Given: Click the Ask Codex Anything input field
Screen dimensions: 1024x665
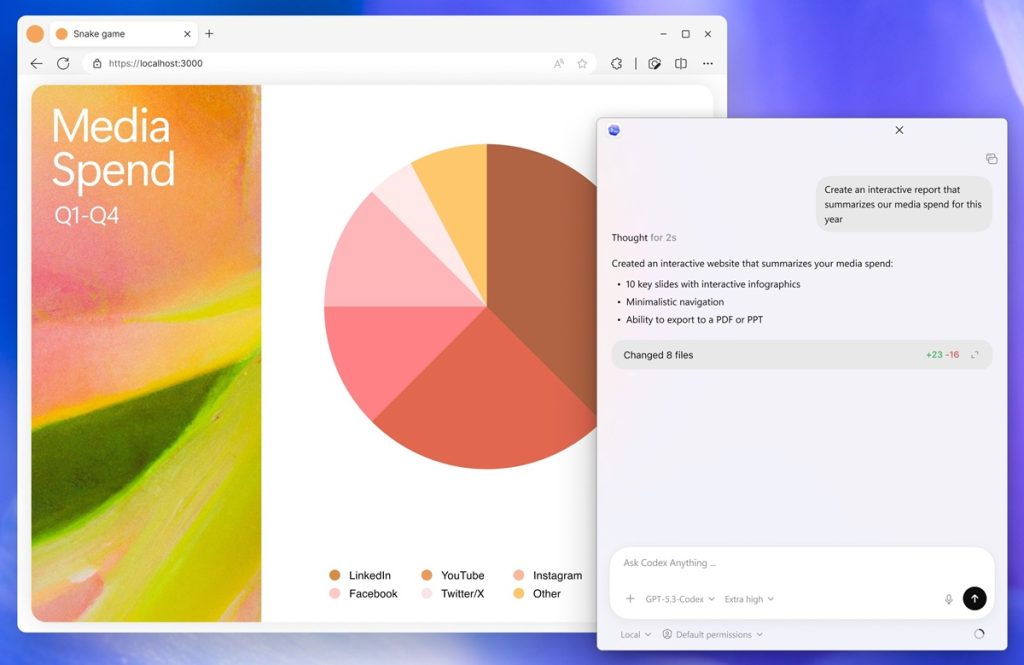Looking at the screenshot, I should click(780, 563).
